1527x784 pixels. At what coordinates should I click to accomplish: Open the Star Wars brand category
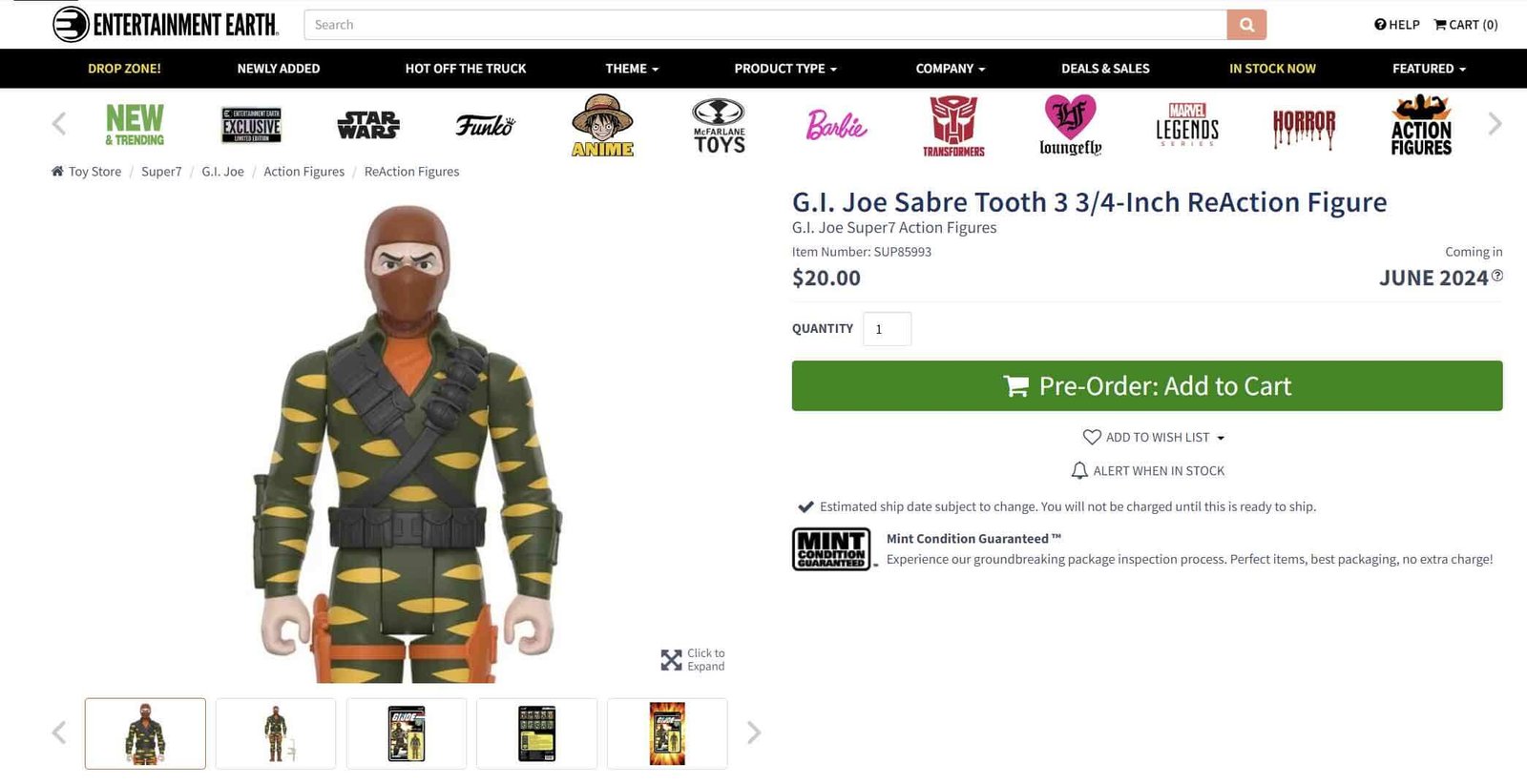368,123
